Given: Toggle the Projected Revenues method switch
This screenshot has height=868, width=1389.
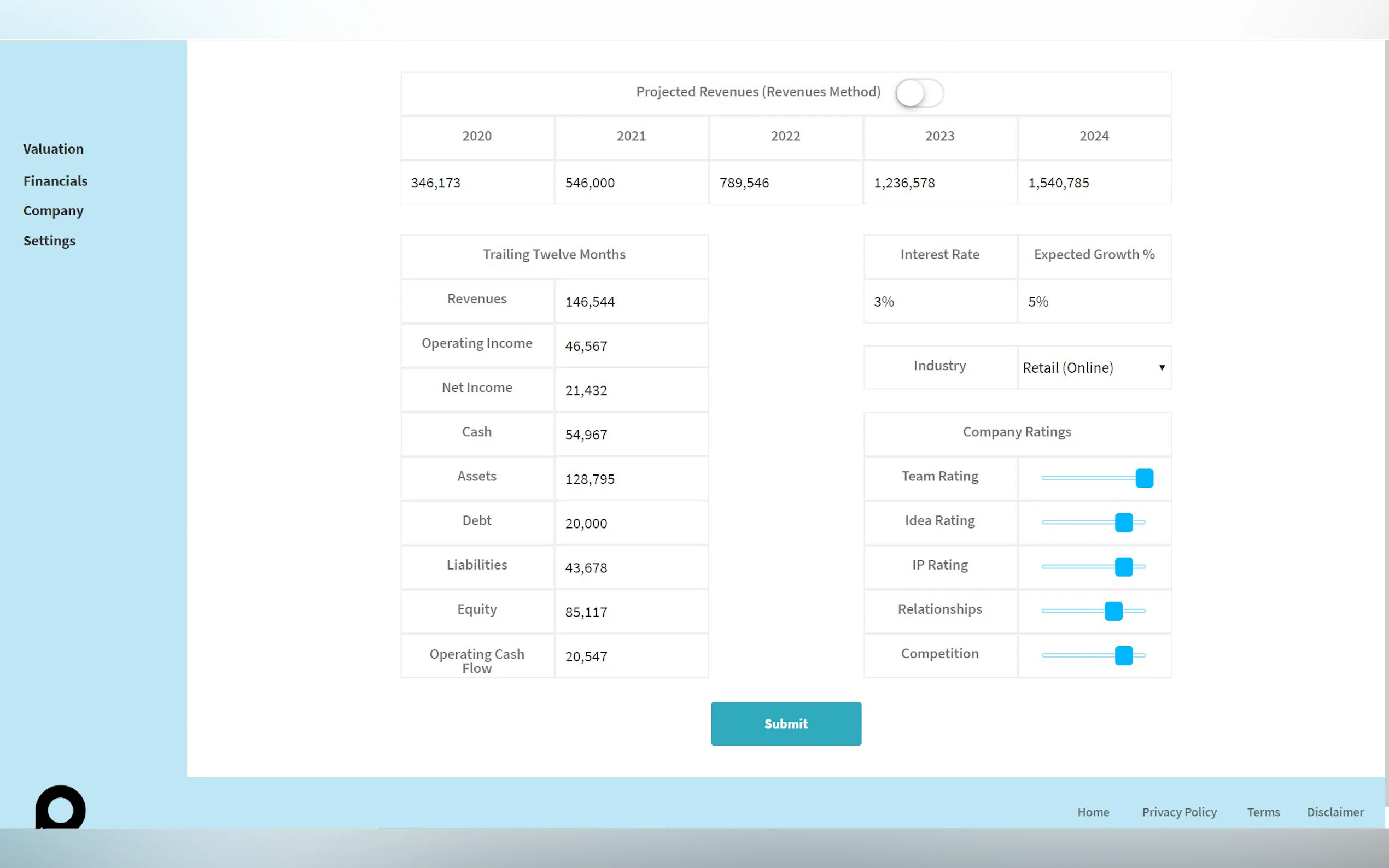Looking at the screenshot, I should tap(919, 93).
